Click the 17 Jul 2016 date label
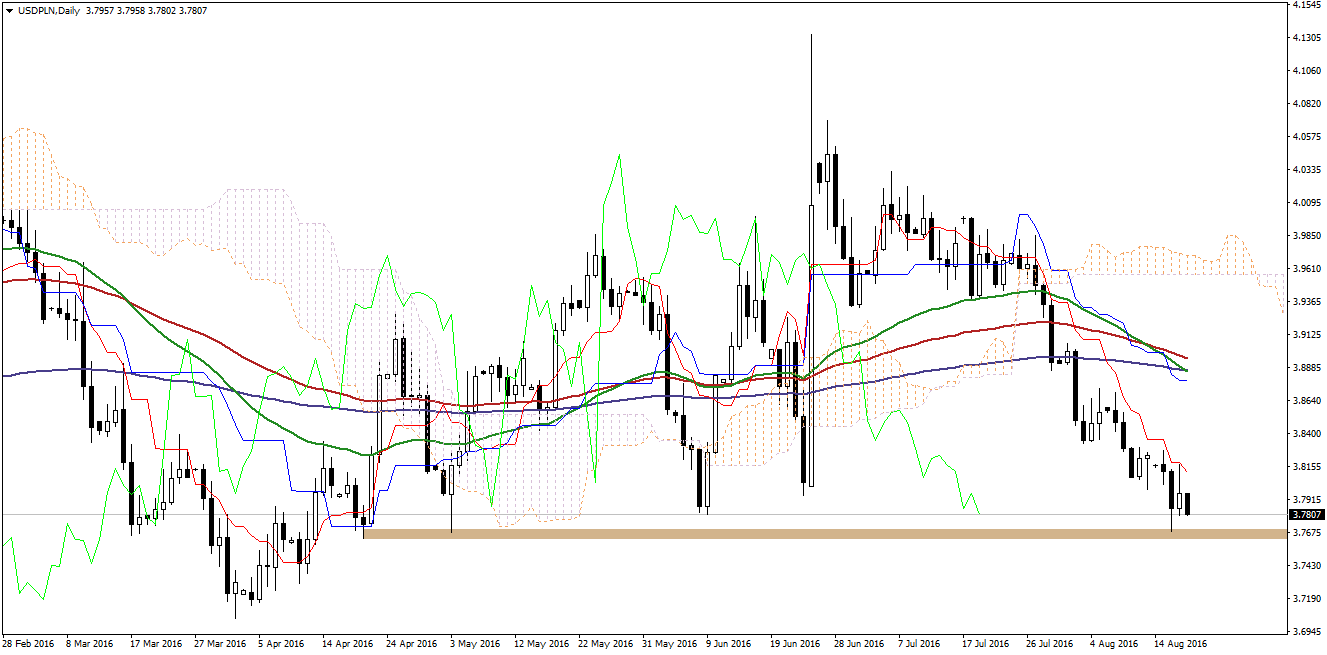Image resolution: width=1327 pixels, height=655 pixels. (x=986, y=644)
